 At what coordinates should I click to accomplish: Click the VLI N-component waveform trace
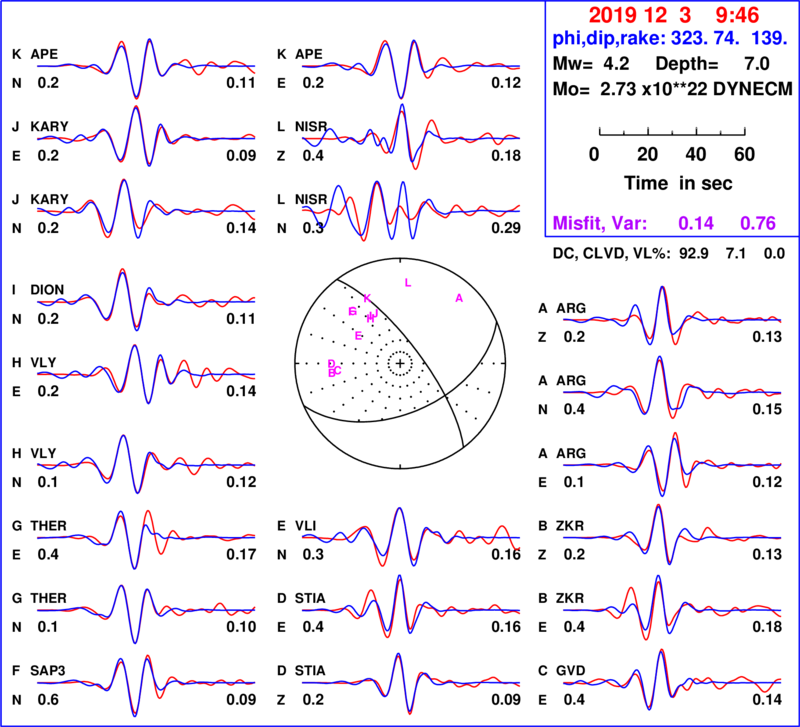pyautogui.click(x=411, y=537)
